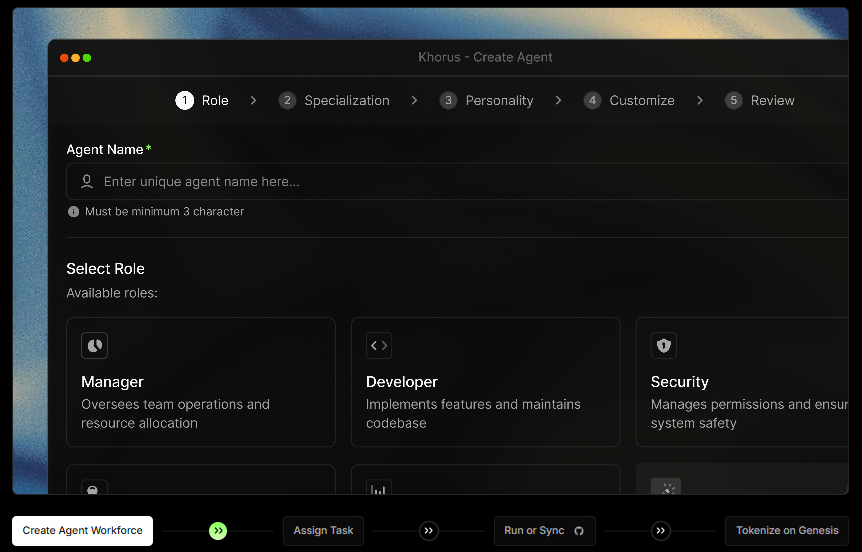Click the chevron between Personality and Customize
Viewport: 862px width, 552px height.
point(558,101)
